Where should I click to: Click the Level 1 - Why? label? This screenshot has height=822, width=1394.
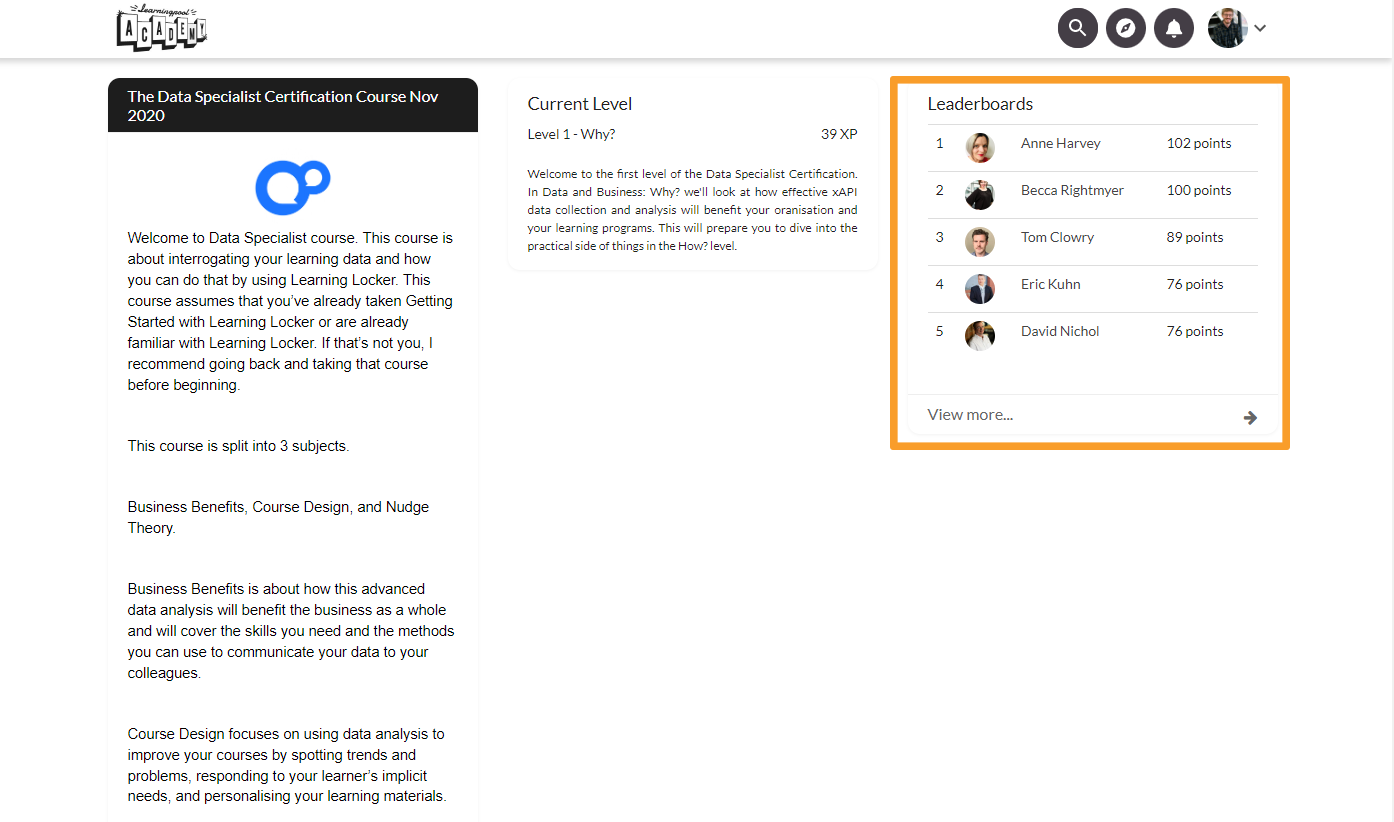click(571, 135)
